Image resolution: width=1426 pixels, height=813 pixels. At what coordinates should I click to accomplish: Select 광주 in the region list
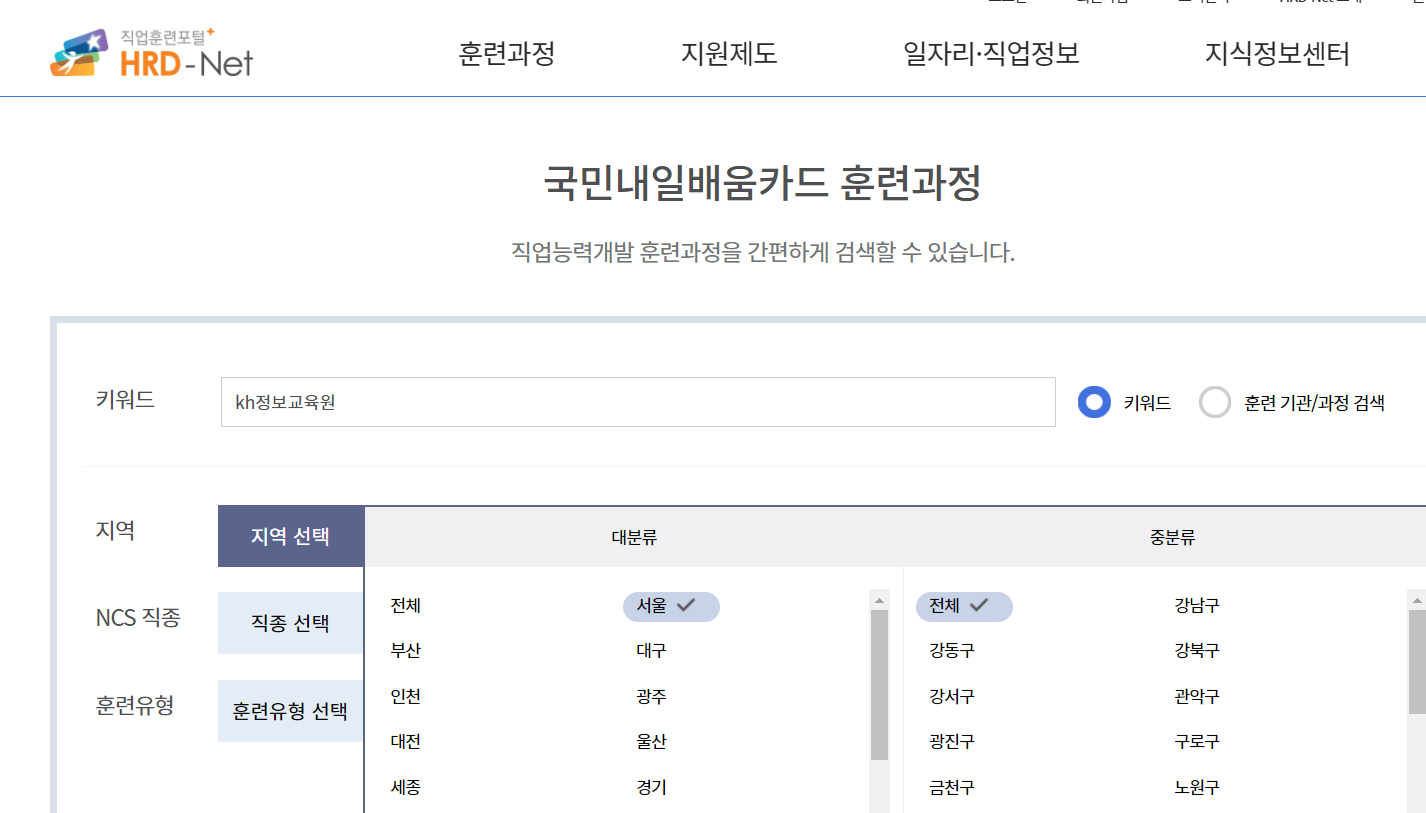(x=651, y=697)
